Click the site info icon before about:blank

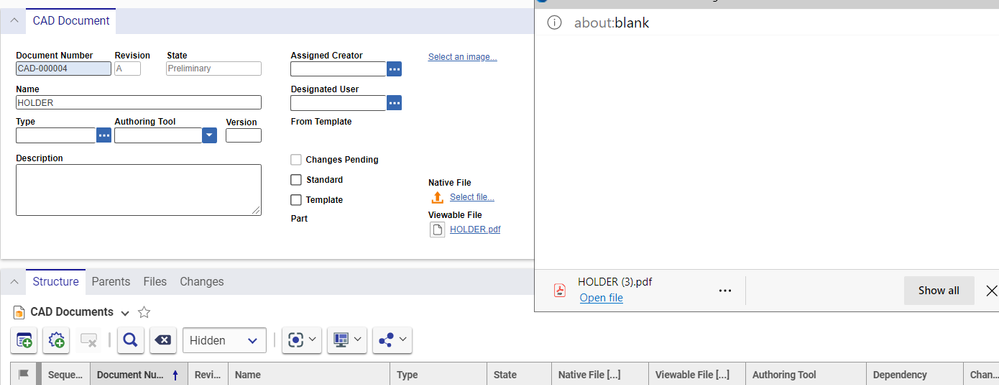click(555, 23)
